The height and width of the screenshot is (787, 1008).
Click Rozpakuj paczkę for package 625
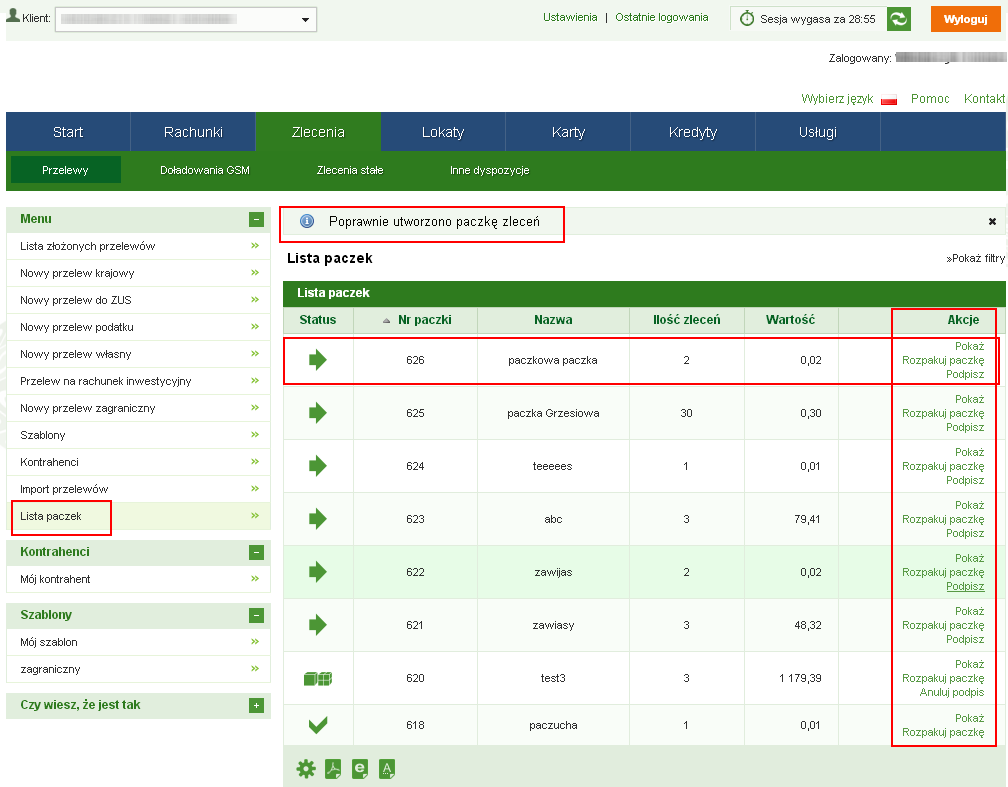click(943, 413)
